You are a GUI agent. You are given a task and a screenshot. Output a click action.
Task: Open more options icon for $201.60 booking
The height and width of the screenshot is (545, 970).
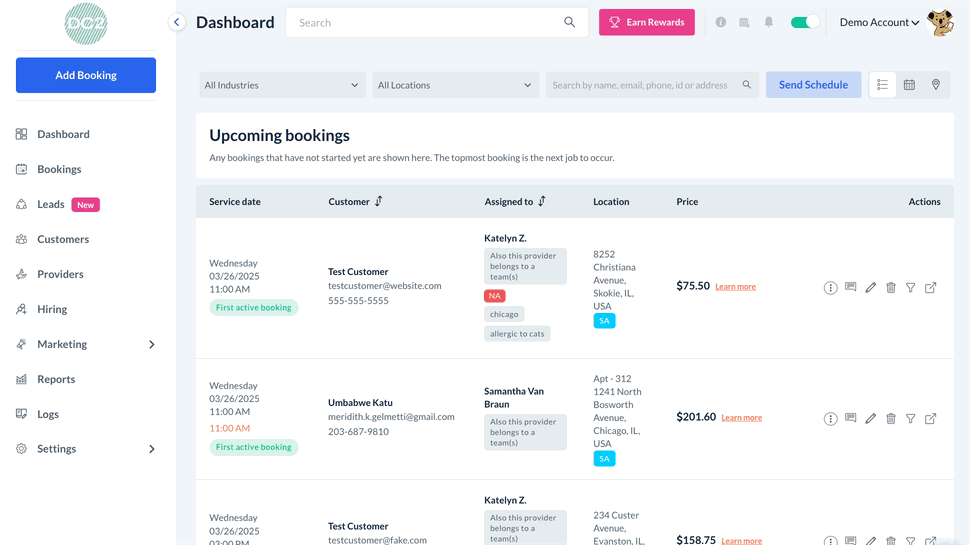click(x=830, y=419)
